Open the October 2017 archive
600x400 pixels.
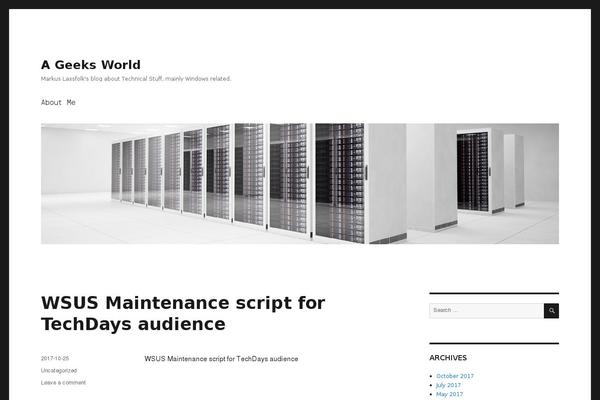[455, 376]
